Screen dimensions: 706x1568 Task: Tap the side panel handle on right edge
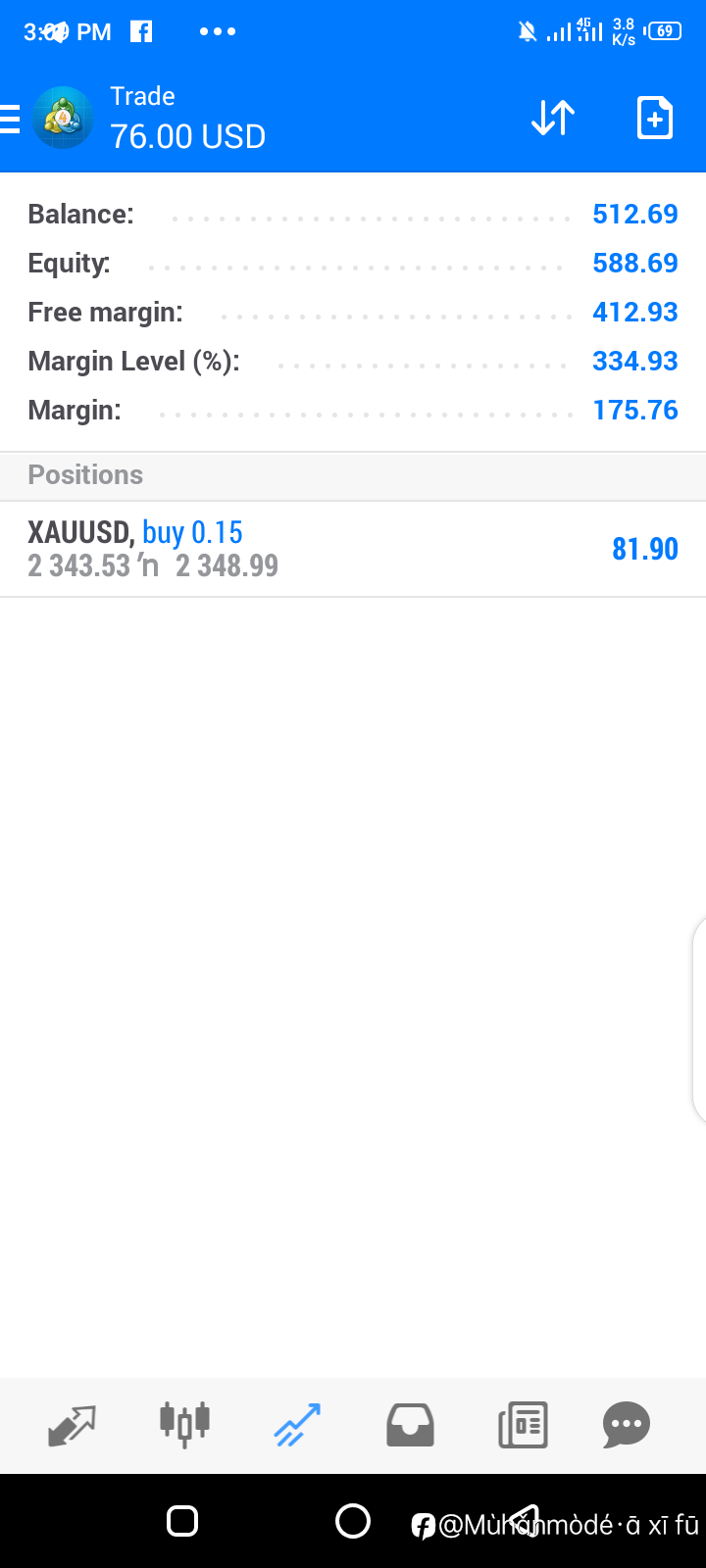coord(699,1019)
